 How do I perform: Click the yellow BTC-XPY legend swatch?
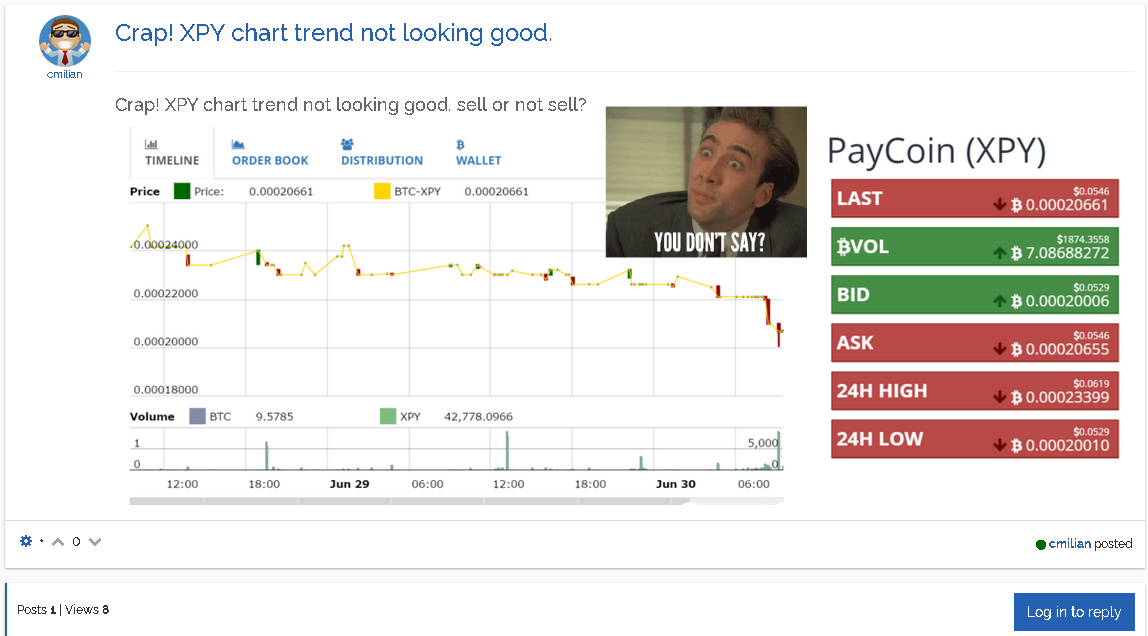(x=382, y=192)
